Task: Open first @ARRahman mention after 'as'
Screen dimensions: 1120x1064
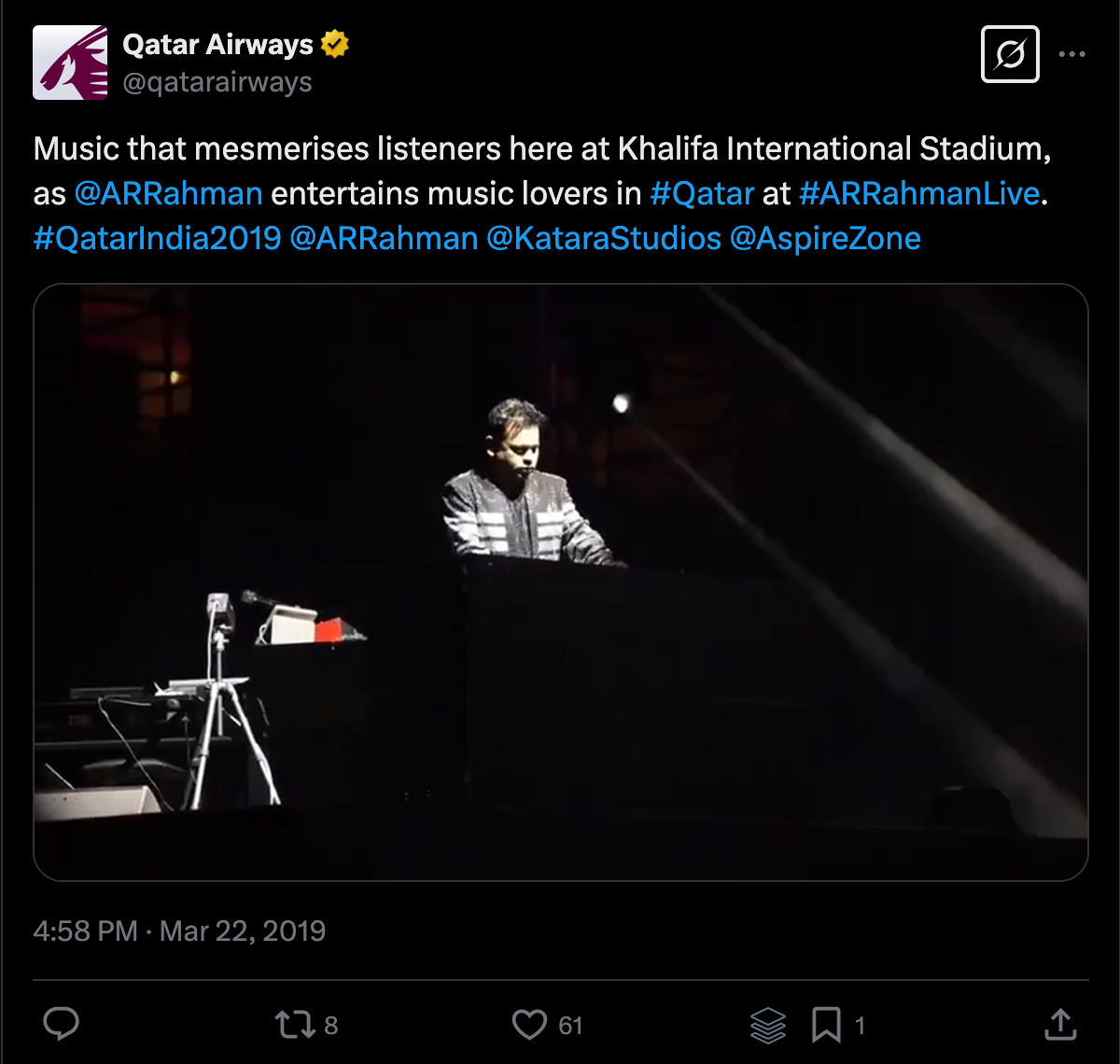Action: coord(168,193)
